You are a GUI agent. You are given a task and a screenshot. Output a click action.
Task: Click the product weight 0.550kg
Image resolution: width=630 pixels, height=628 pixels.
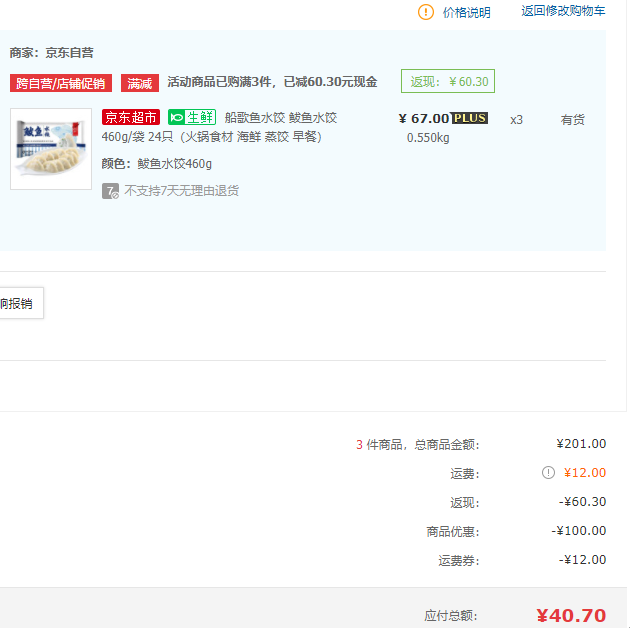click(x=428, y=138)
